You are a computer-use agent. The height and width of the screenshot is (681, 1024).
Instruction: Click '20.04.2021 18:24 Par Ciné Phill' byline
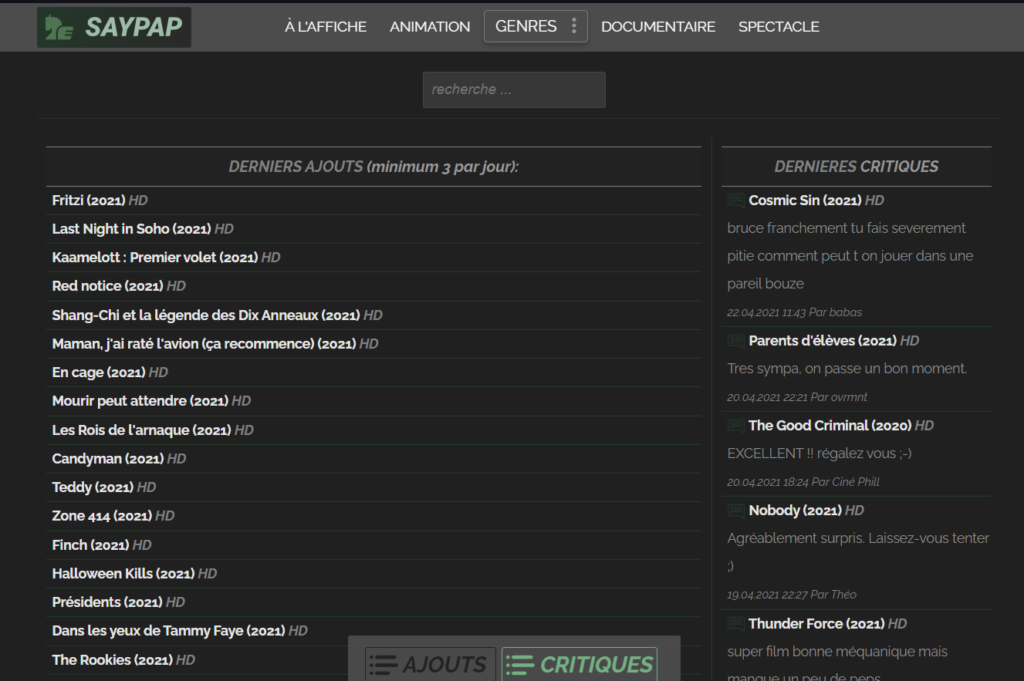803,483
